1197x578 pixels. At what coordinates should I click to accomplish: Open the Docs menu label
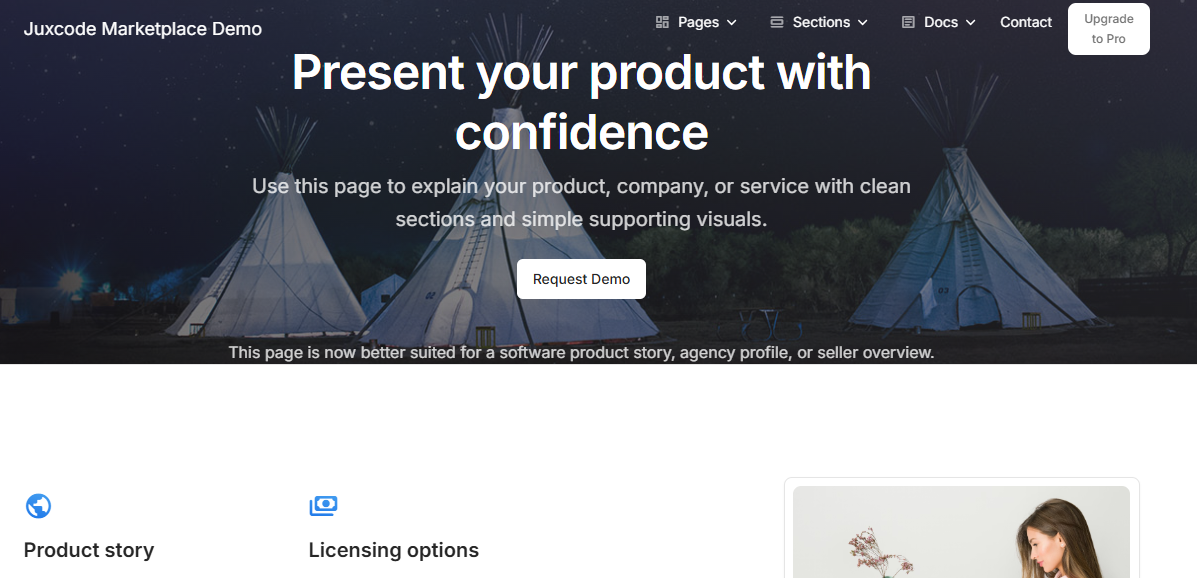click(941, 22)
